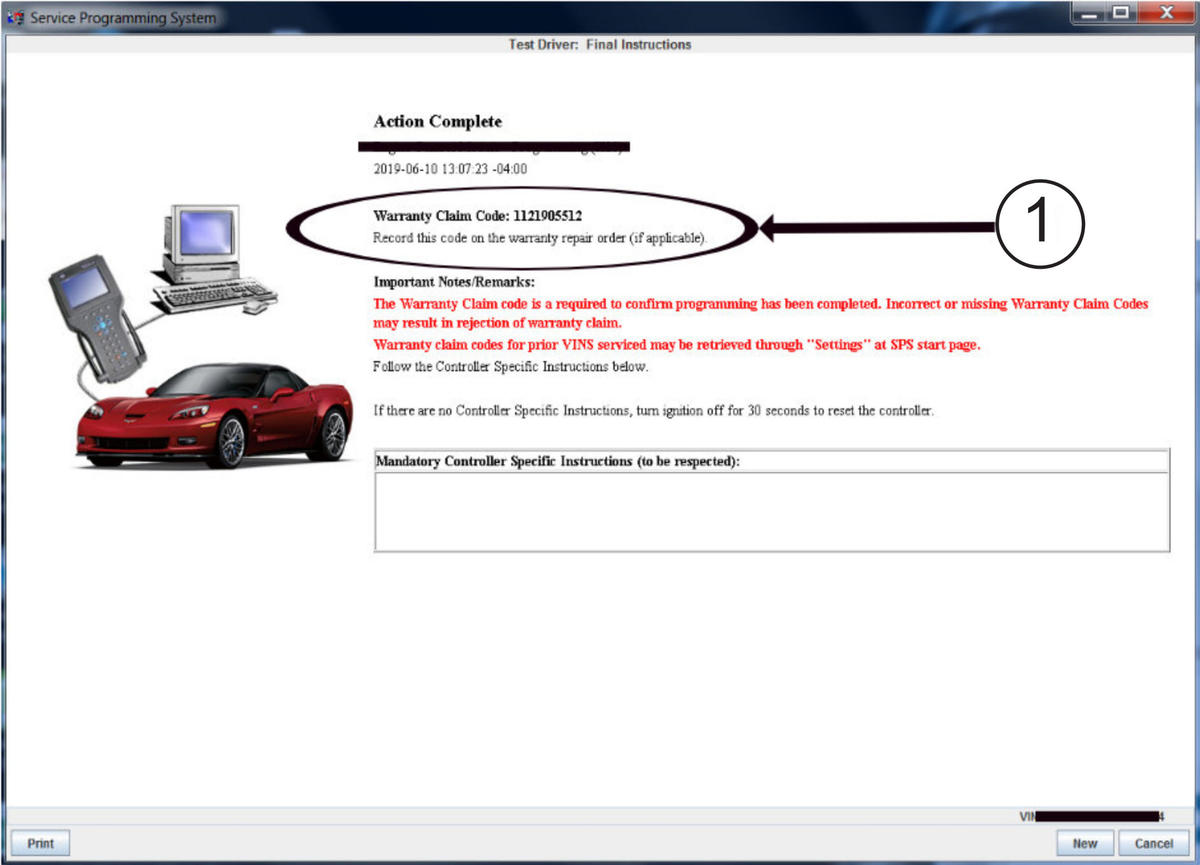Click the red warning about rejected warranty claims

point(760,313)
